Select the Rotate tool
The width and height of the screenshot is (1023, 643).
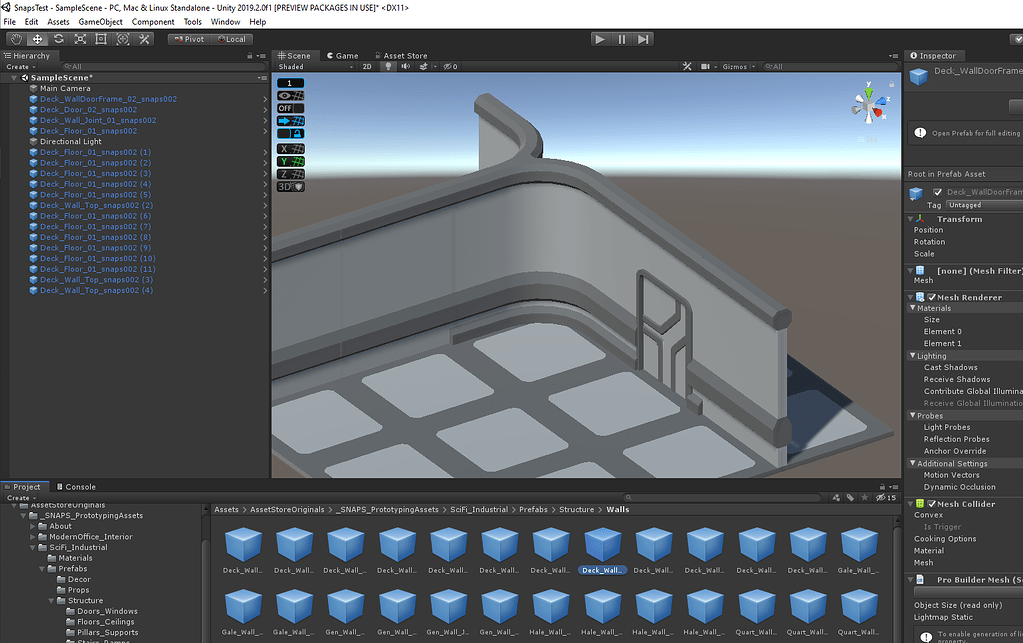[x=59, y=39]
